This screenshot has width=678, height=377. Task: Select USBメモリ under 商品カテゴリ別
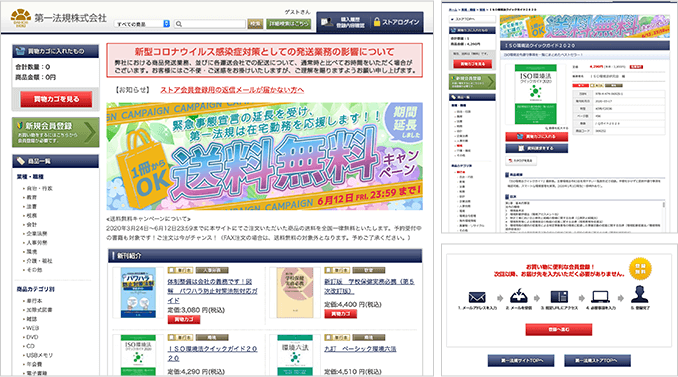pyautogui.click(x=40, y=355)
